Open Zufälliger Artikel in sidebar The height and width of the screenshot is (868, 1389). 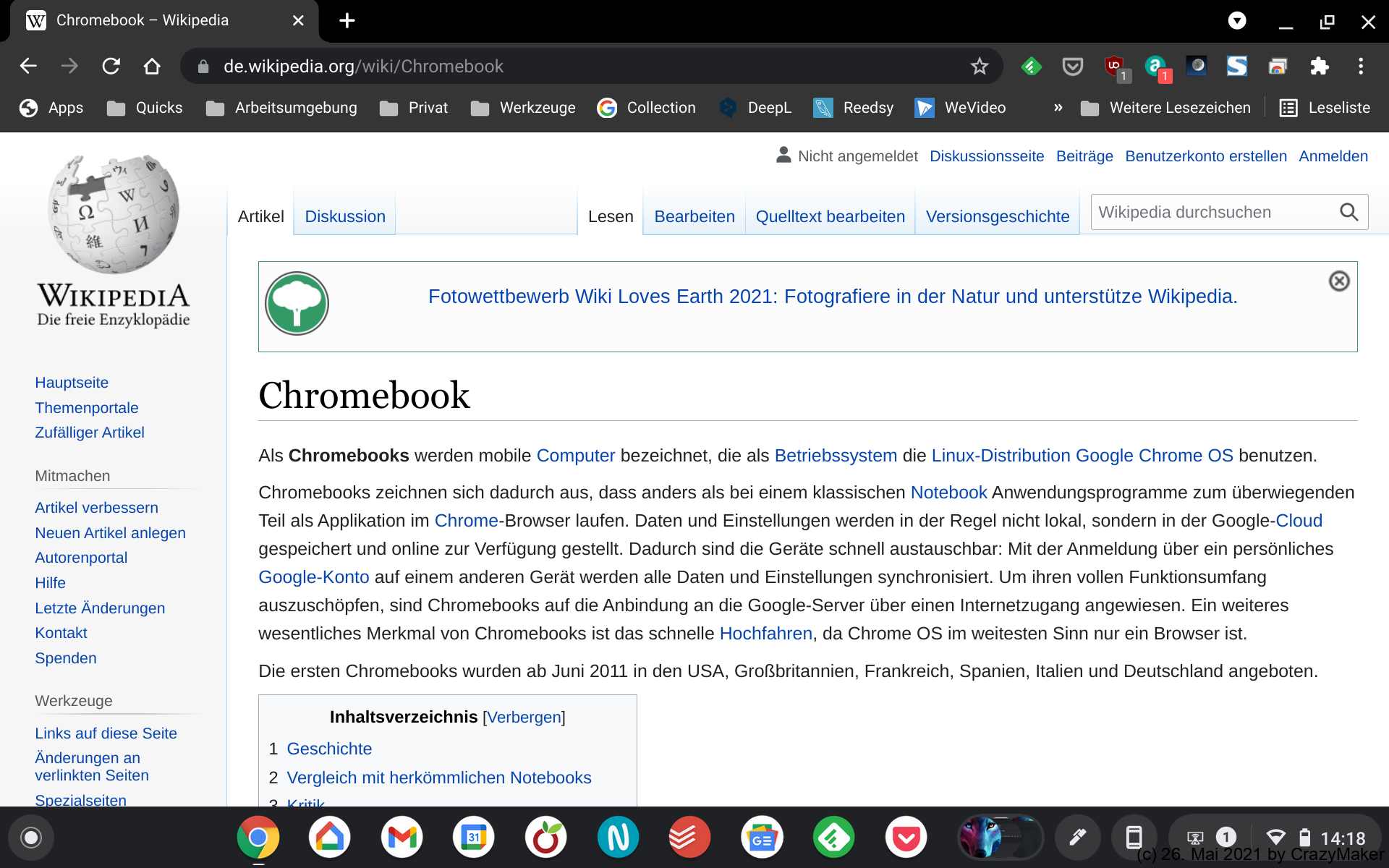click(90, 433)
